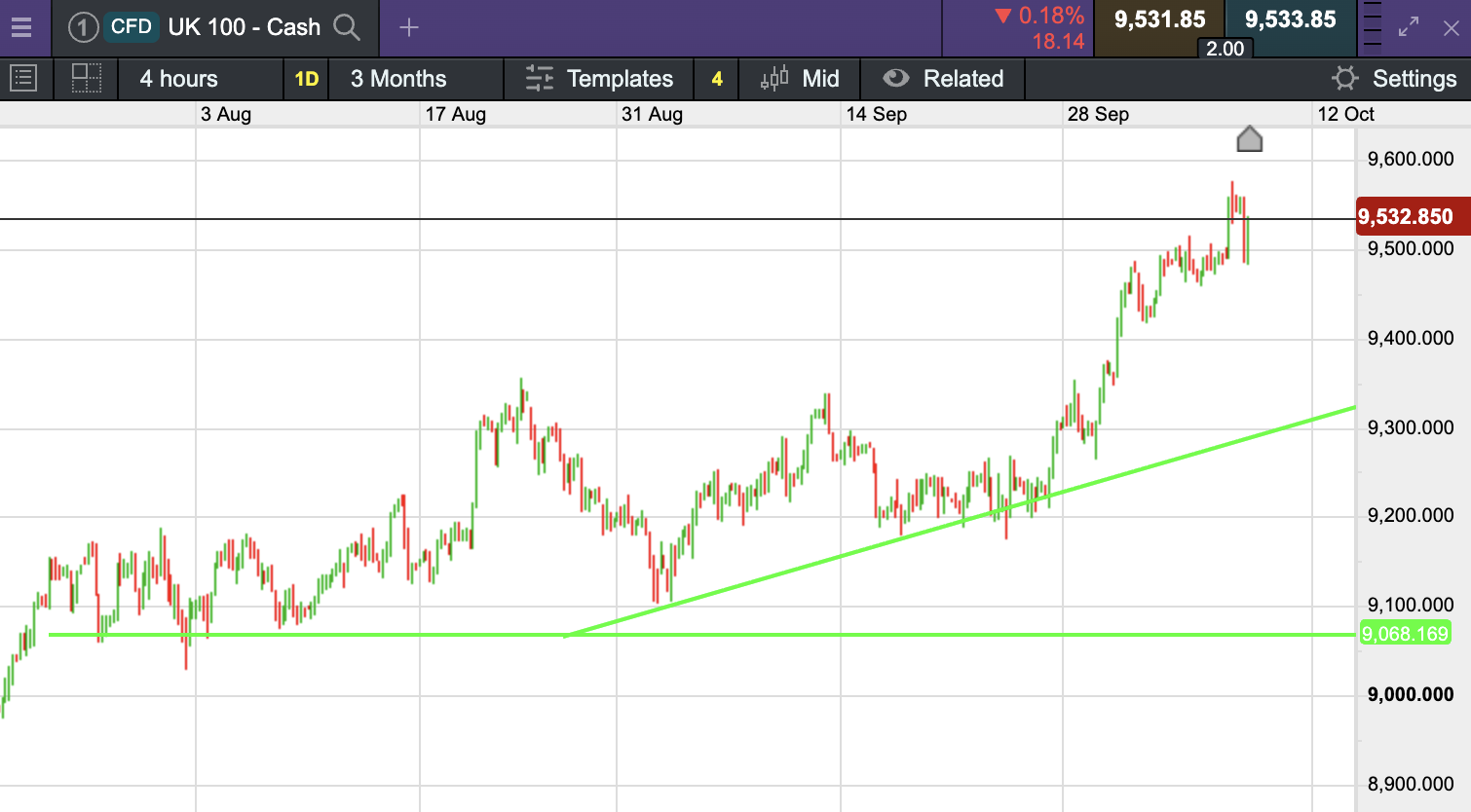Add a new chart tab with plus icon
The height and width of the screenshot is (812, 1471).
click(409, 27)
